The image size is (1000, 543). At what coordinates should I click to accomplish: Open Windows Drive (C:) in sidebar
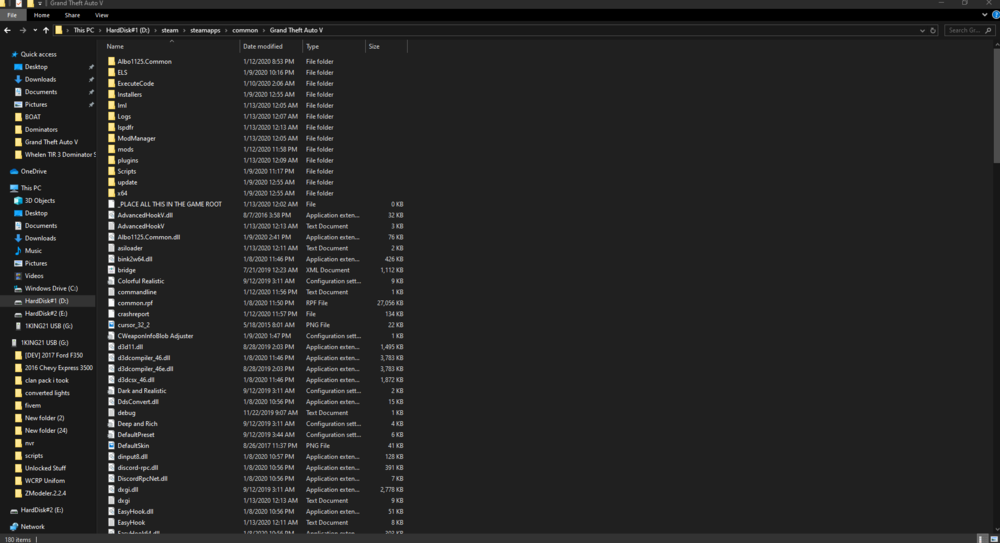coord(51,288)
